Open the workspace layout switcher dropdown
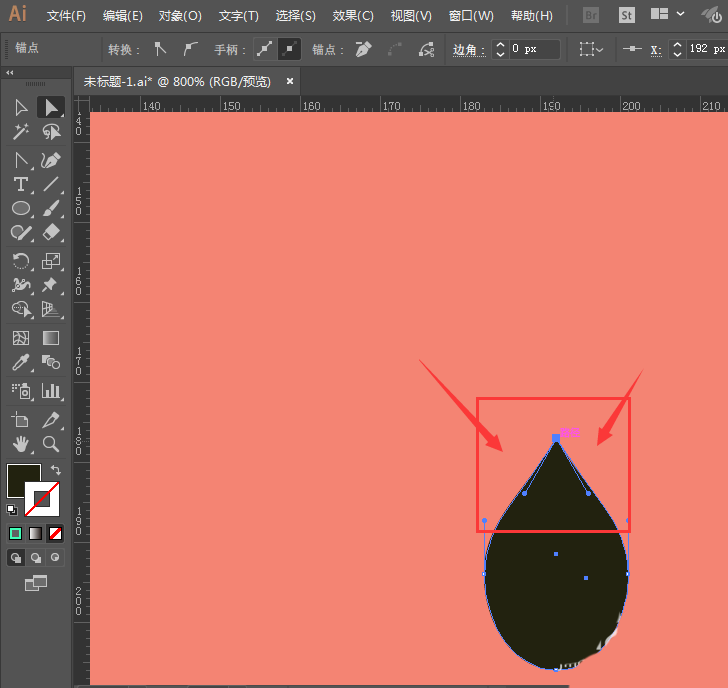This screenshot has width=728, height=688. click(665, 15)
